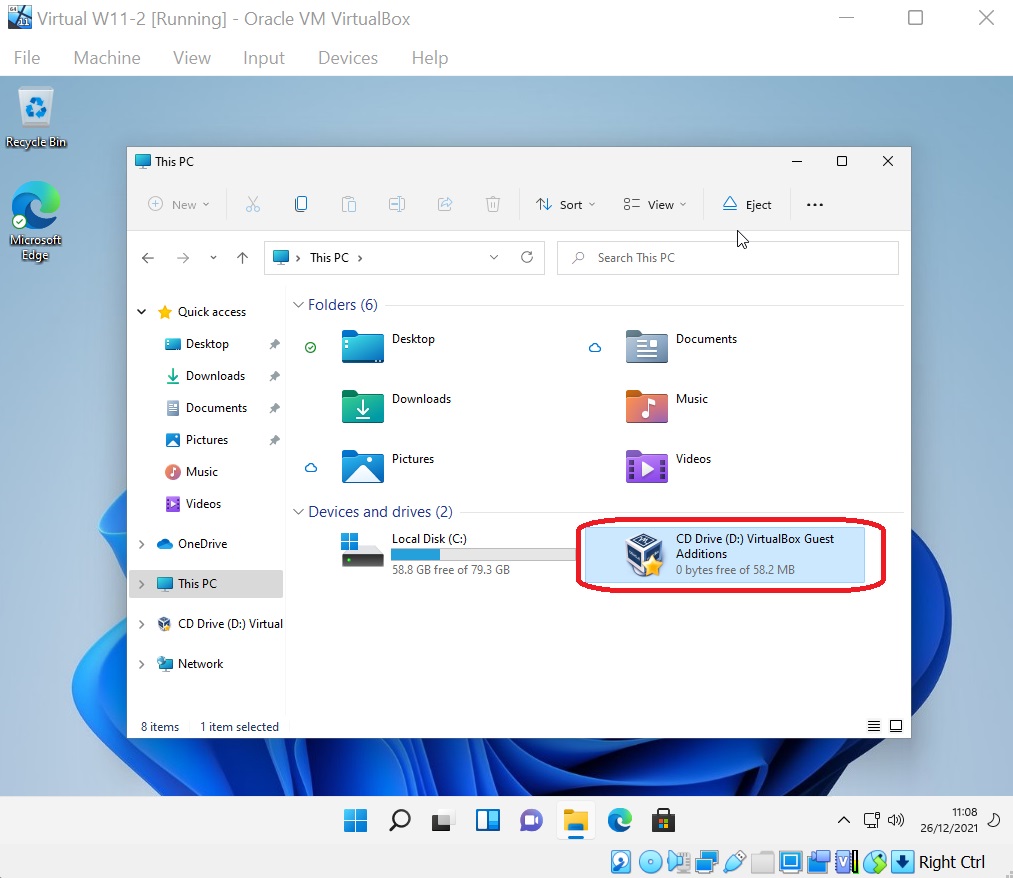Go up one level with up arrow

tap(242, 258)
